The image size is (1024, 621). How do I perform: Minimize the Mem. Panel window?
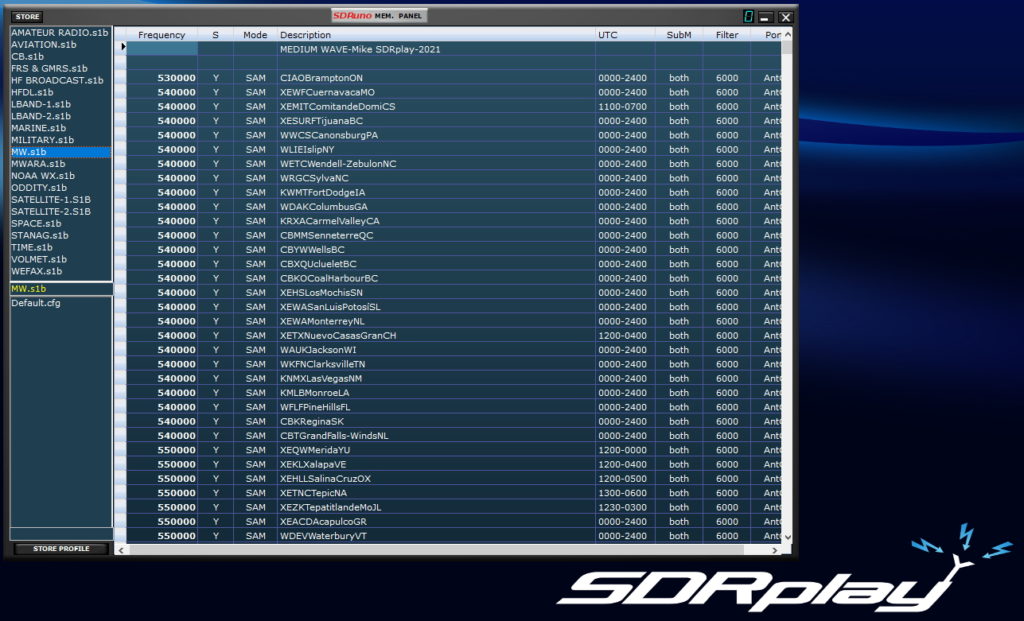pos(766,17)
